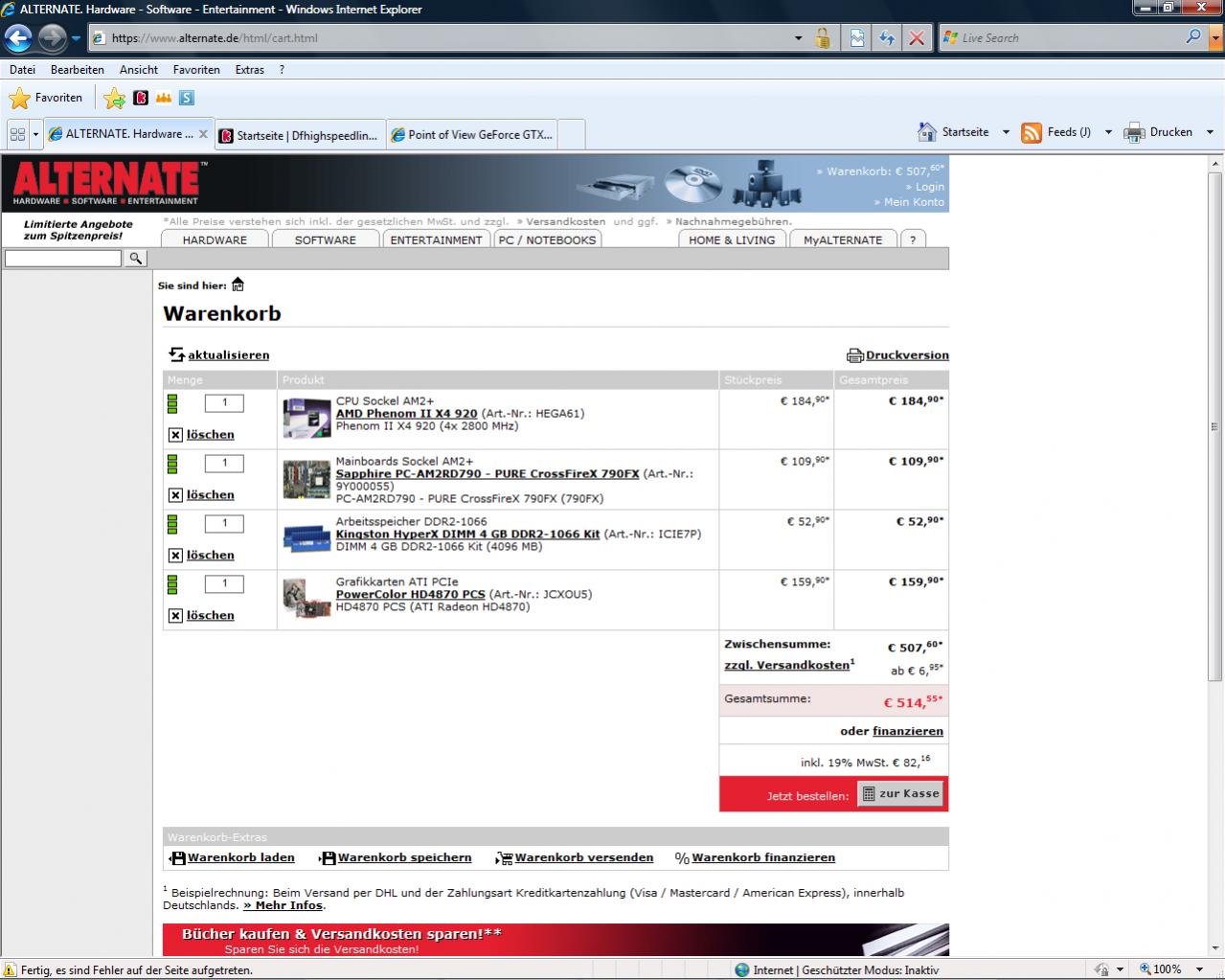This screenshot has height=980, width=1225.
Task: Click the Startseite home icon in toolbar
Action: [x=927, y=132]
